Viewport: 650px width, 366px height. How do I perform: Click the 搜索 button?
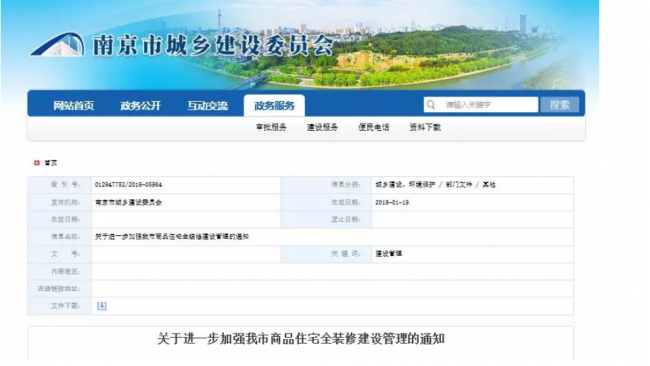point(560,105)
